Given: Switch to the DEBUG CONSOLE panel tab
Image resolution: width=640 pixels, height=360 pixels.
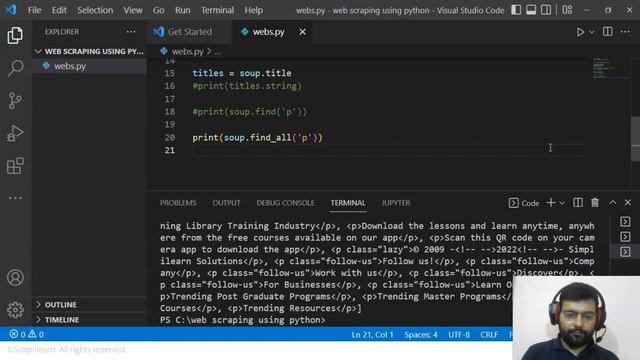Looking at the screenshot, I should click(285, 203).
